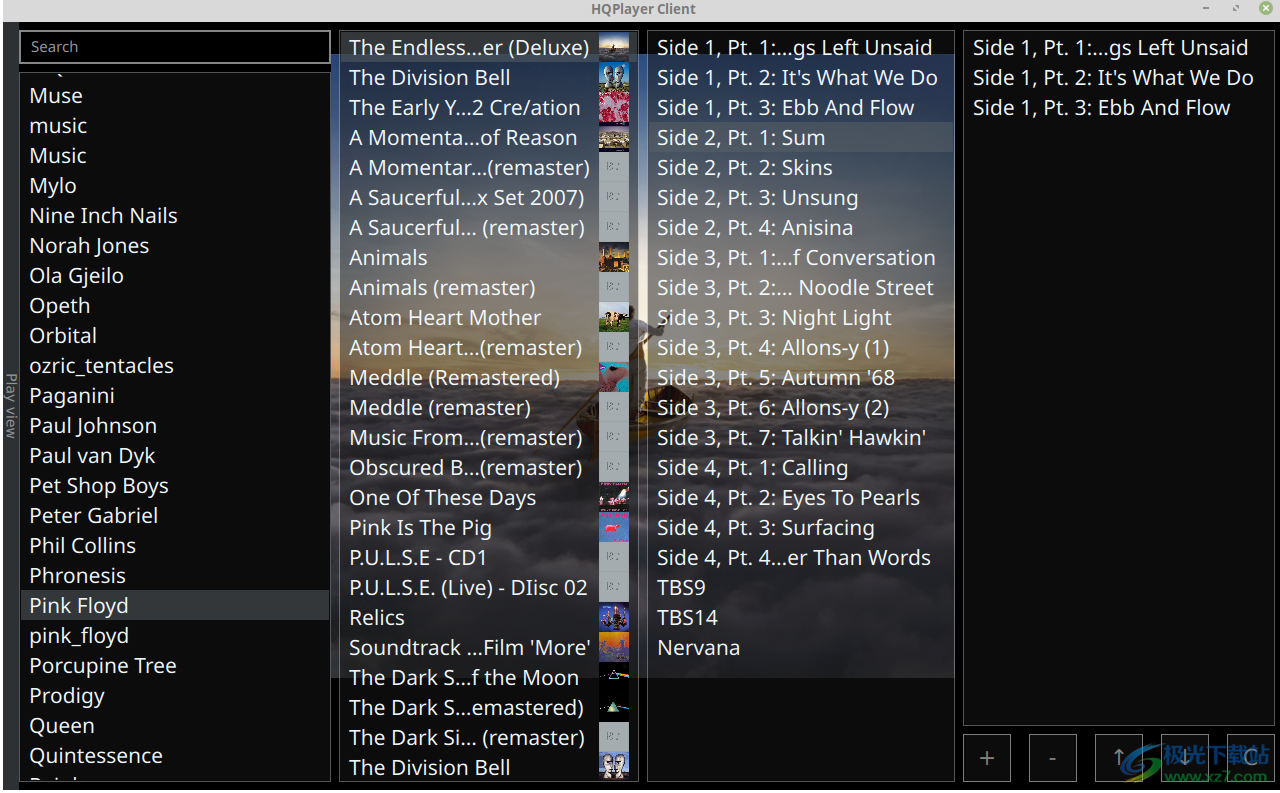Select track TBS14
Image resolution: width=1280 pixels, height=793 pixels.
click(801, 618)
